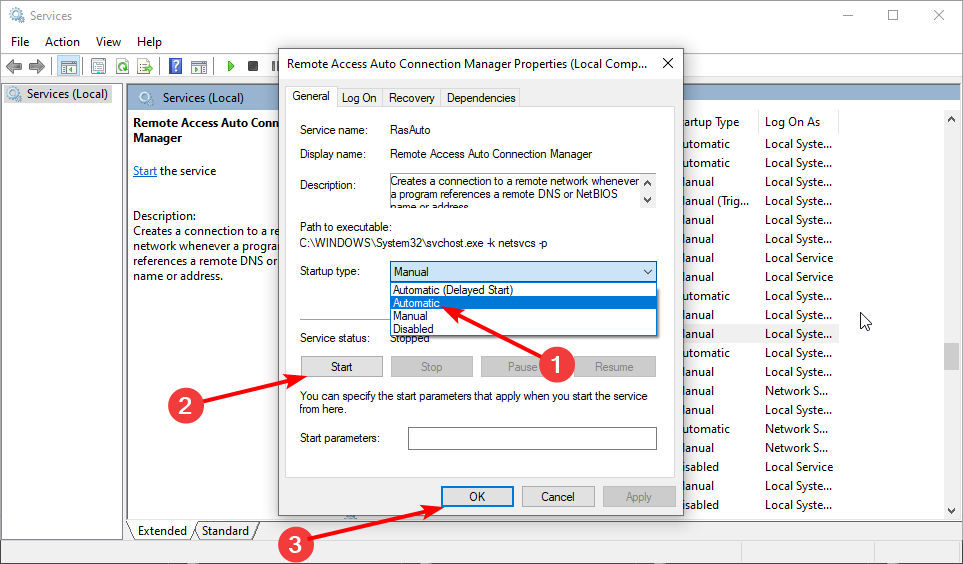Click the Forward arrow toolbar icon
This screenshot has height=564, width=963.
(x=37, y=66)
